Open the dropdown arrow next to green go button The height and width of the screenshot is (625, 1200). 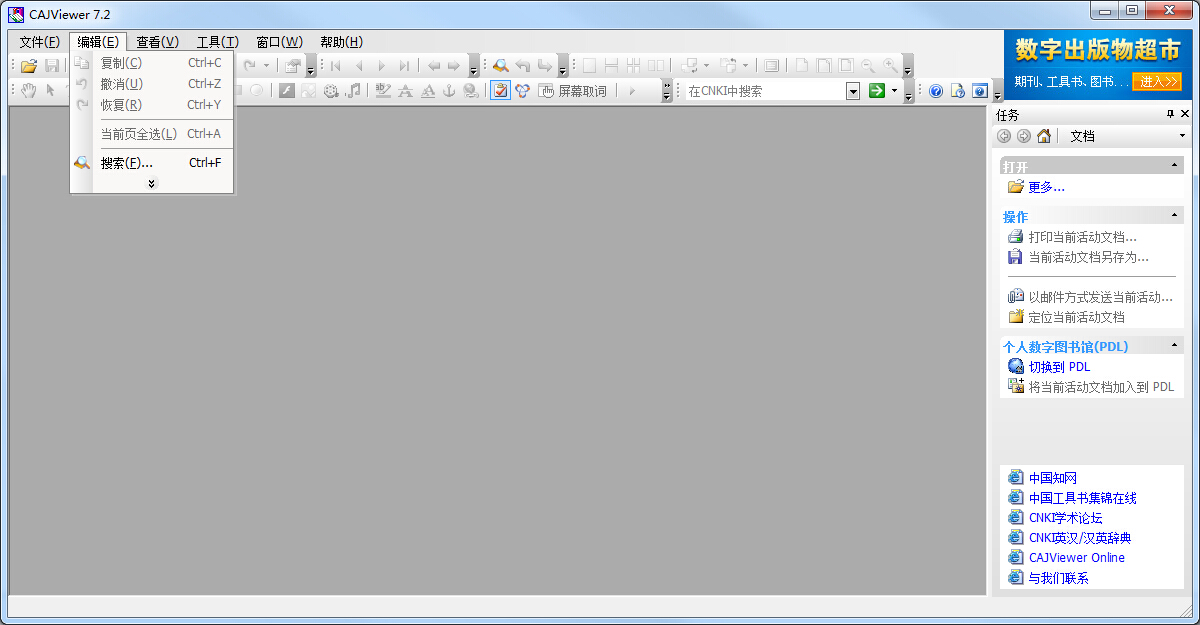(x=895, y=91)
